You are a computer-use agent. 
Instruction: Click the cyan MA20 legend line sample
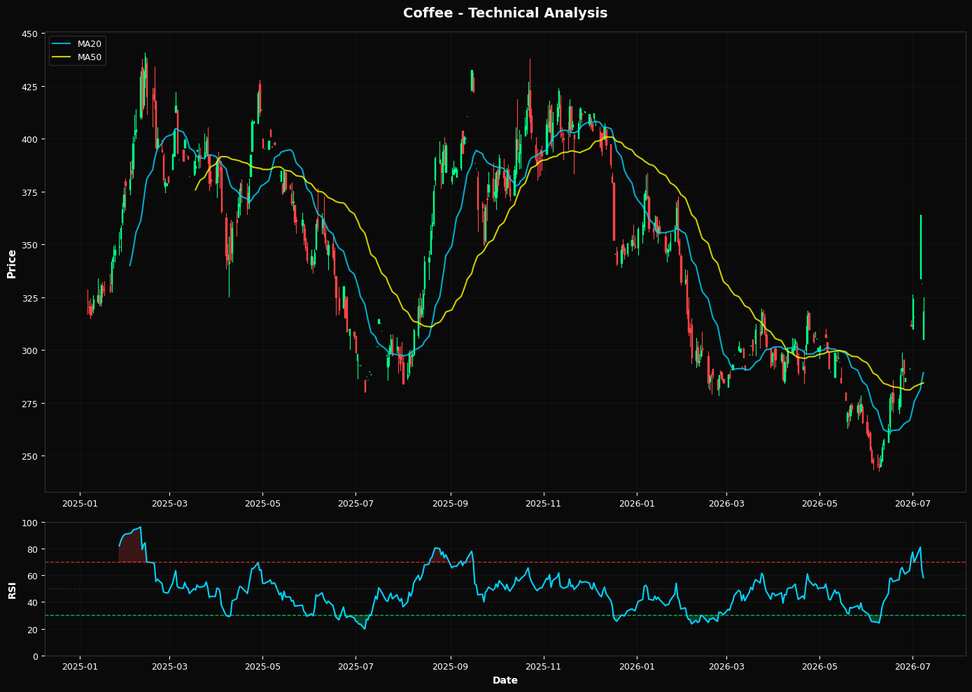pyautogui.click(x=62, y=44)
